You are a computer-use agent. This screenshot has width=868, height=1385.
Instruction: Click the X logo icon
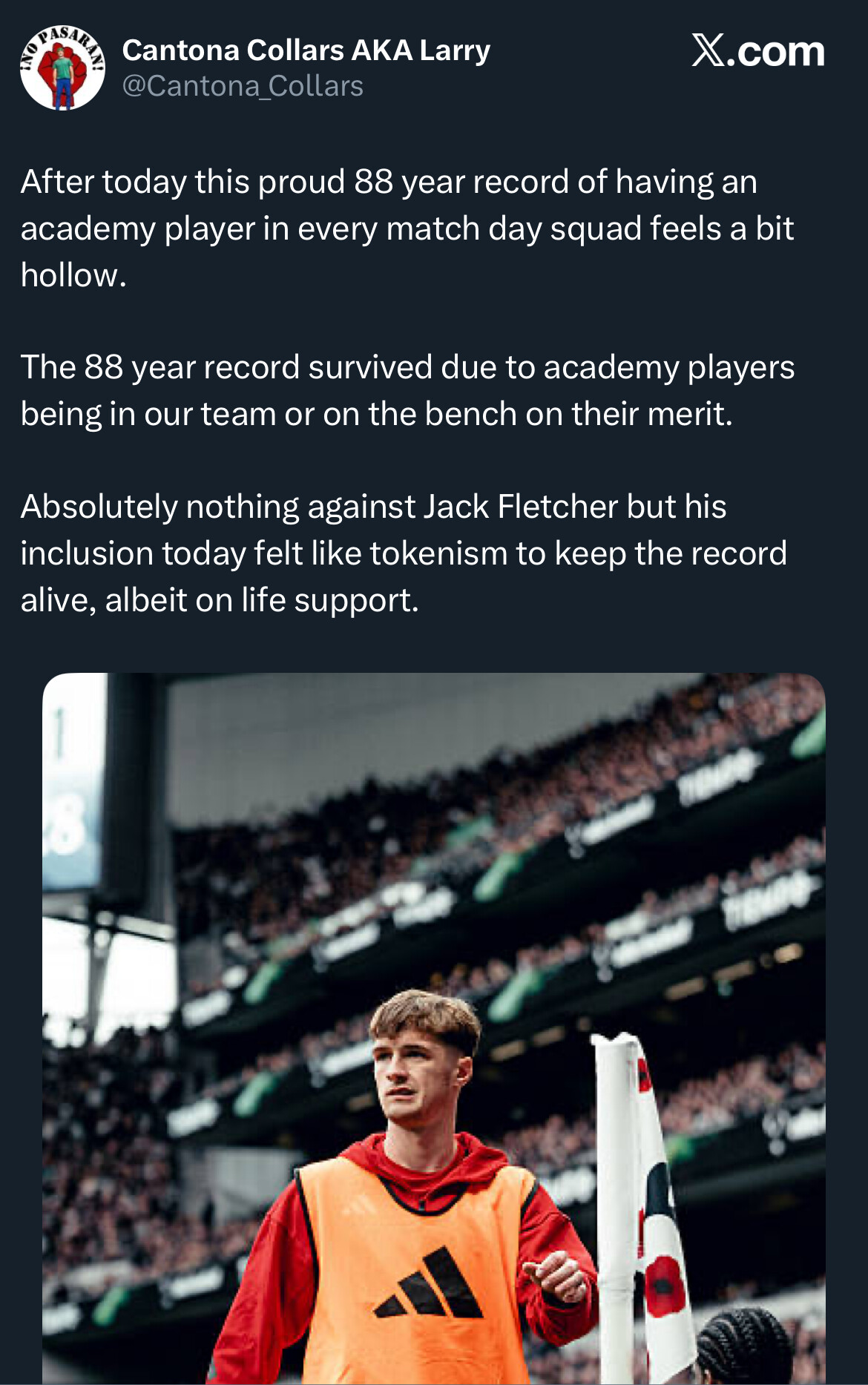[x=708, y=50]
